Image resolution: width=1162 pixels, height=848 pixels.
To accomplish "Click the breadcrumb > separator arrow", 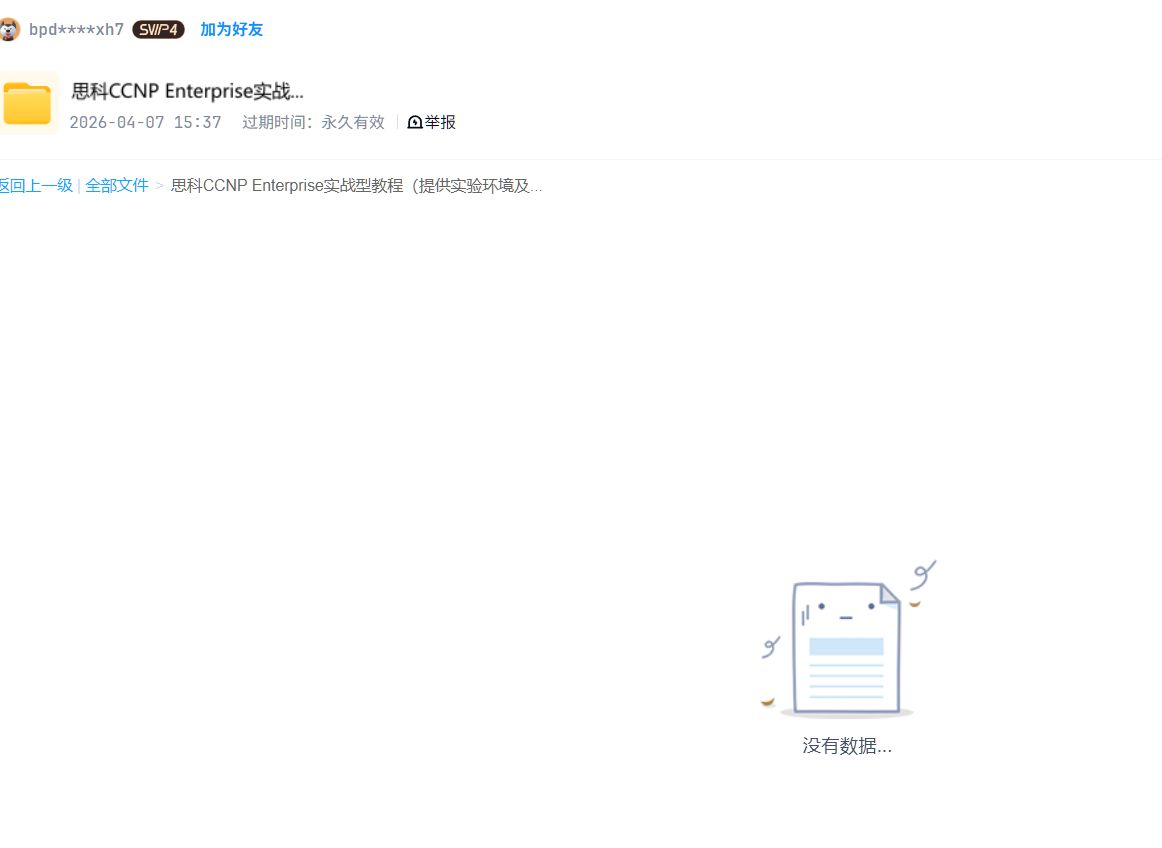I will (x=159, y=185).
